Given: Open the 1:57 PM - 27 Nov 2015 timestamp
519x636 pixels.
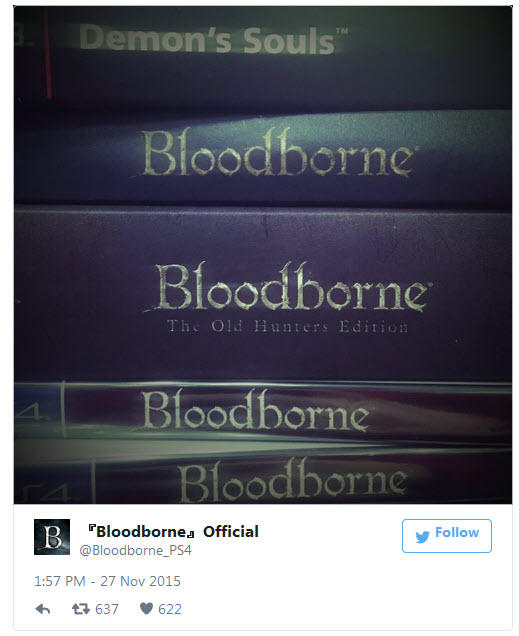Looking at the screenshot, I should coord(107,581).
